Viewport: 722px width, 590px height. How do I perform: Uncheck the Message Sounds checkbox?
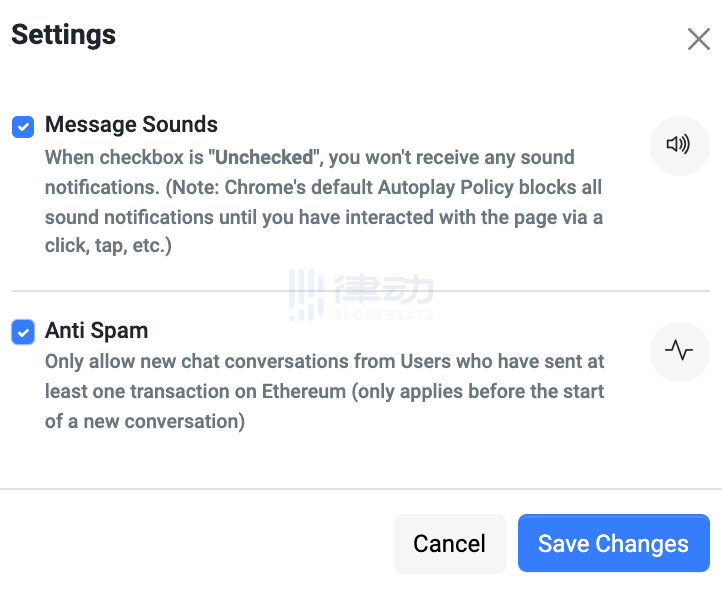[23, 127]
